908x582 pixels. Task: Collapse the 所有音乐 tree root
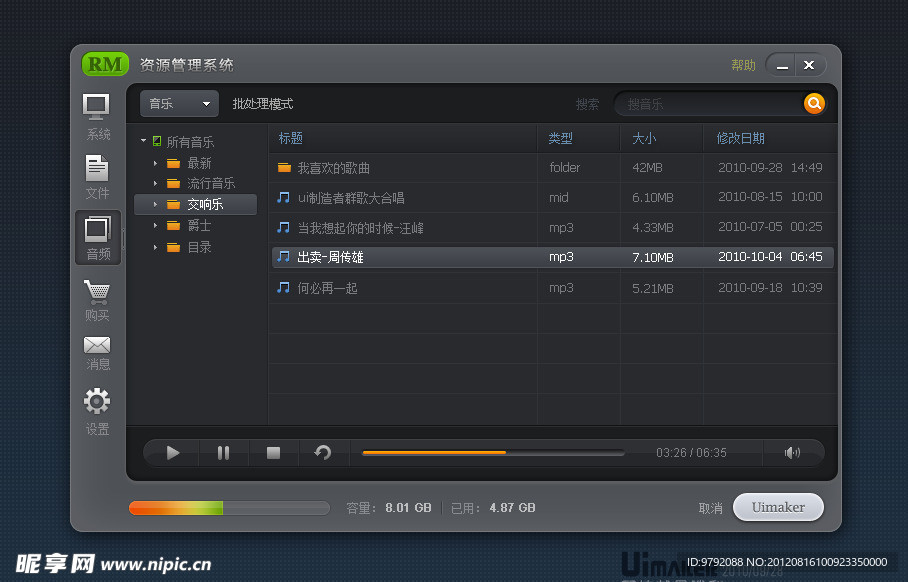tap(144, 142)
